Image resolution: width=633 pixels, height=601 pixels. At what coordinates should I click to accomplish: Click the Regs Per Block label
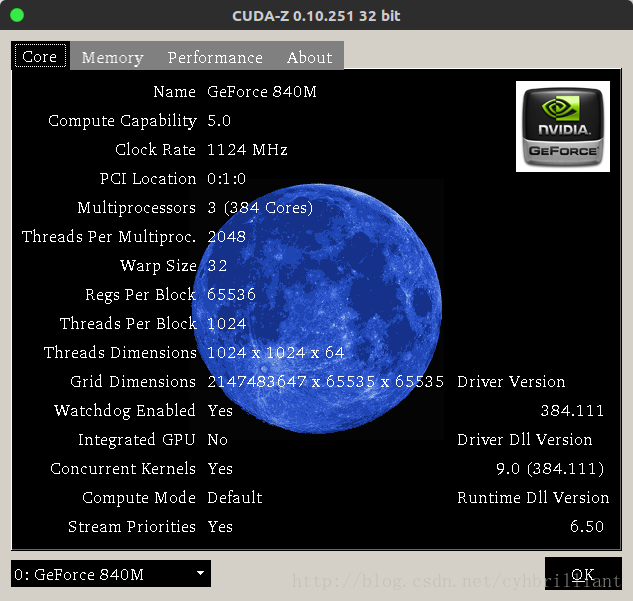pyautogui.click(x=140, y=295)
